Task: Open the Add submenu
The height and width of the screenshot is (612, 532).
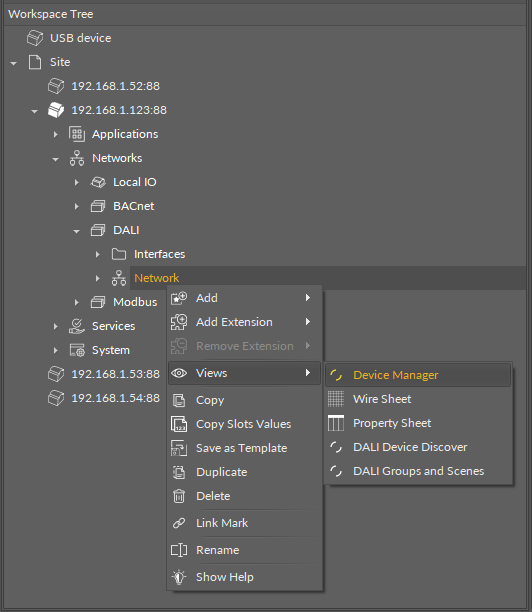Action: 245,298
